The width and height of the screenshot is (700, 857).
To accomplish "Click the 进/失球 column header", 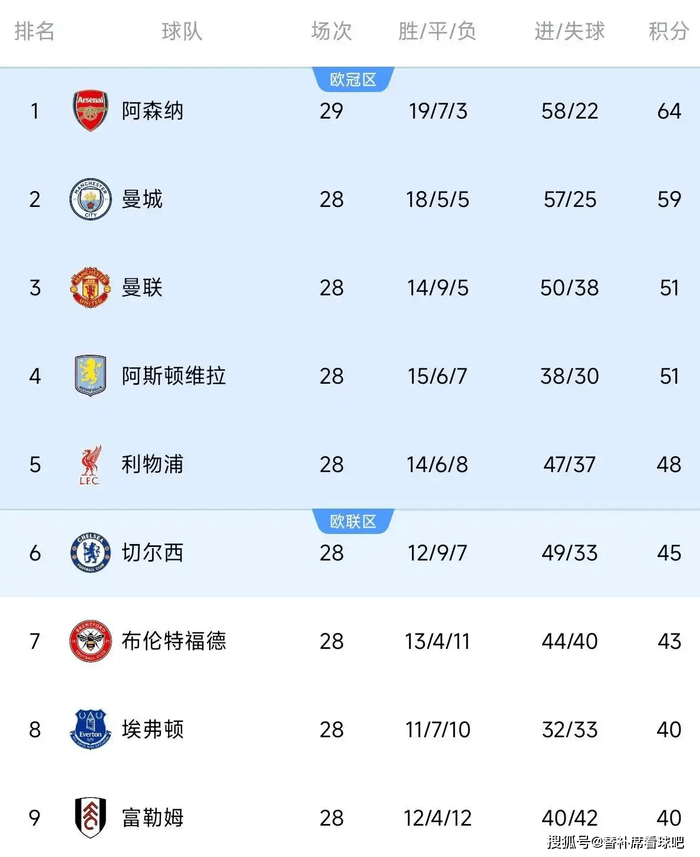I will pyautogui.click(x=569, y=31).
